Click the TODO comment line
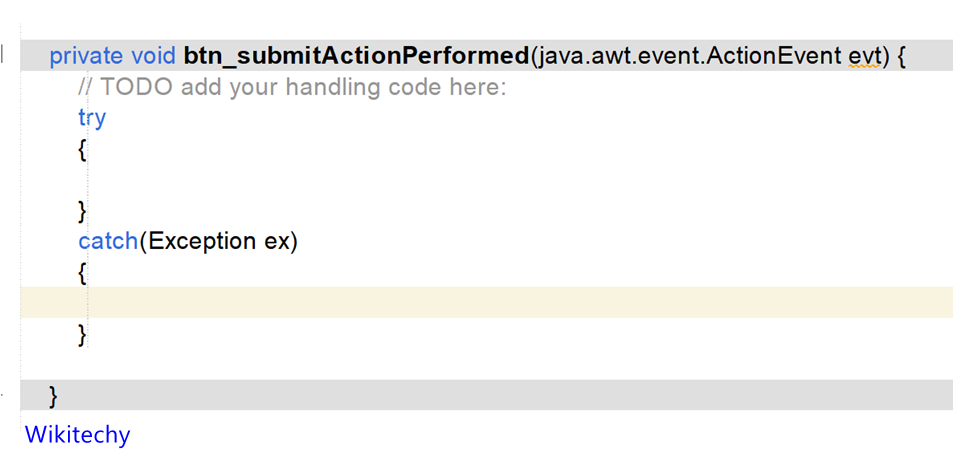Screen dimensions: 970x456 [x=293, y=87]
